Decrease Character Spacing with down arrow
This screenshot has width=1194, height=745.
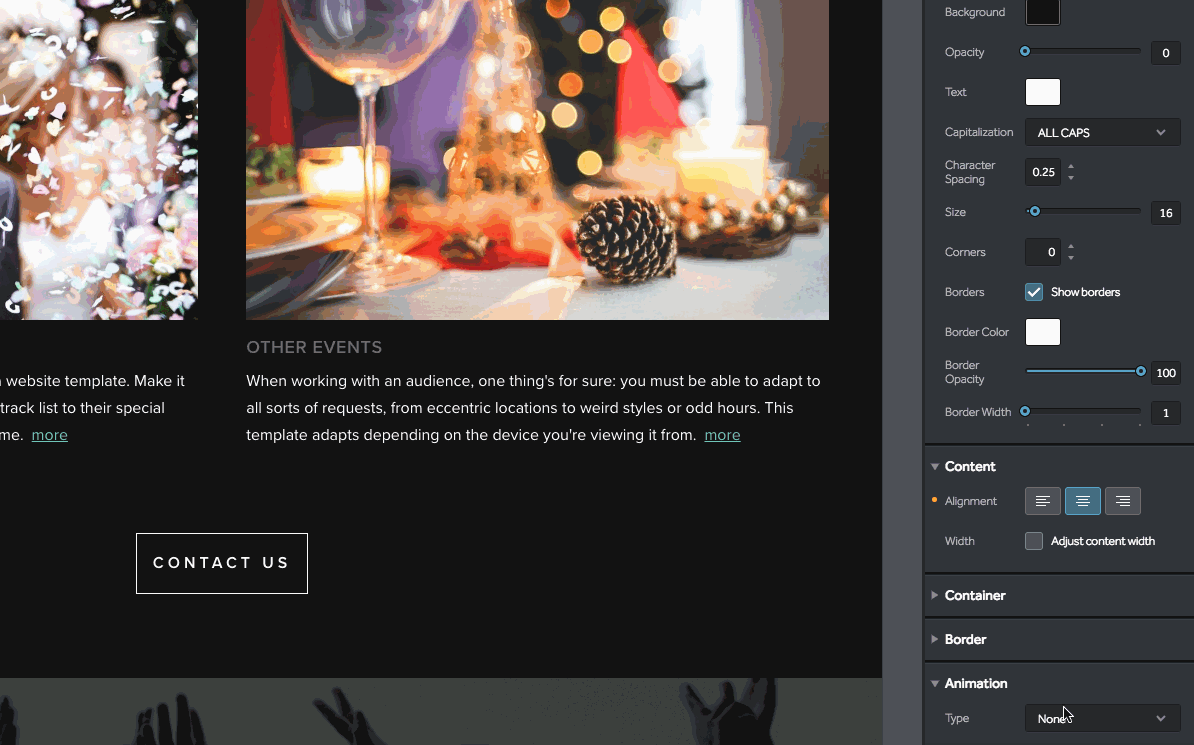point(1071,178)
